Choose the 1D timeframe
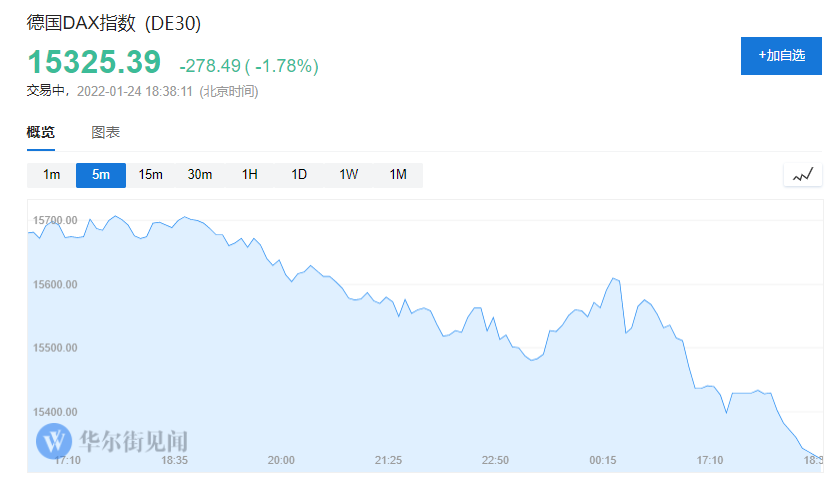Image resolution: width=839 pixels, height=481 pixels. (299, 175)
